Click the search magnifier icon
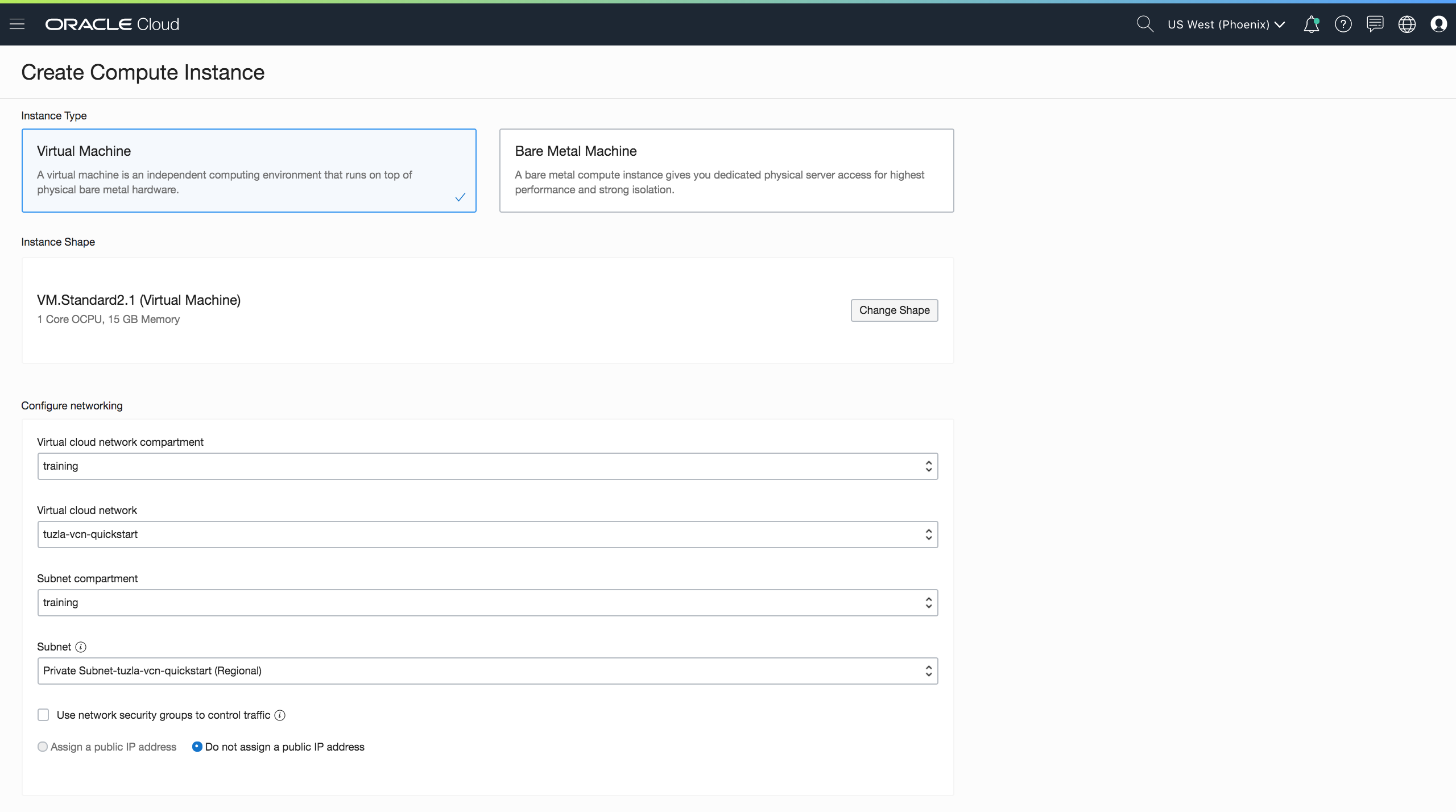The width and height of the screenshot is (1456, 812). pos(1144,24)
